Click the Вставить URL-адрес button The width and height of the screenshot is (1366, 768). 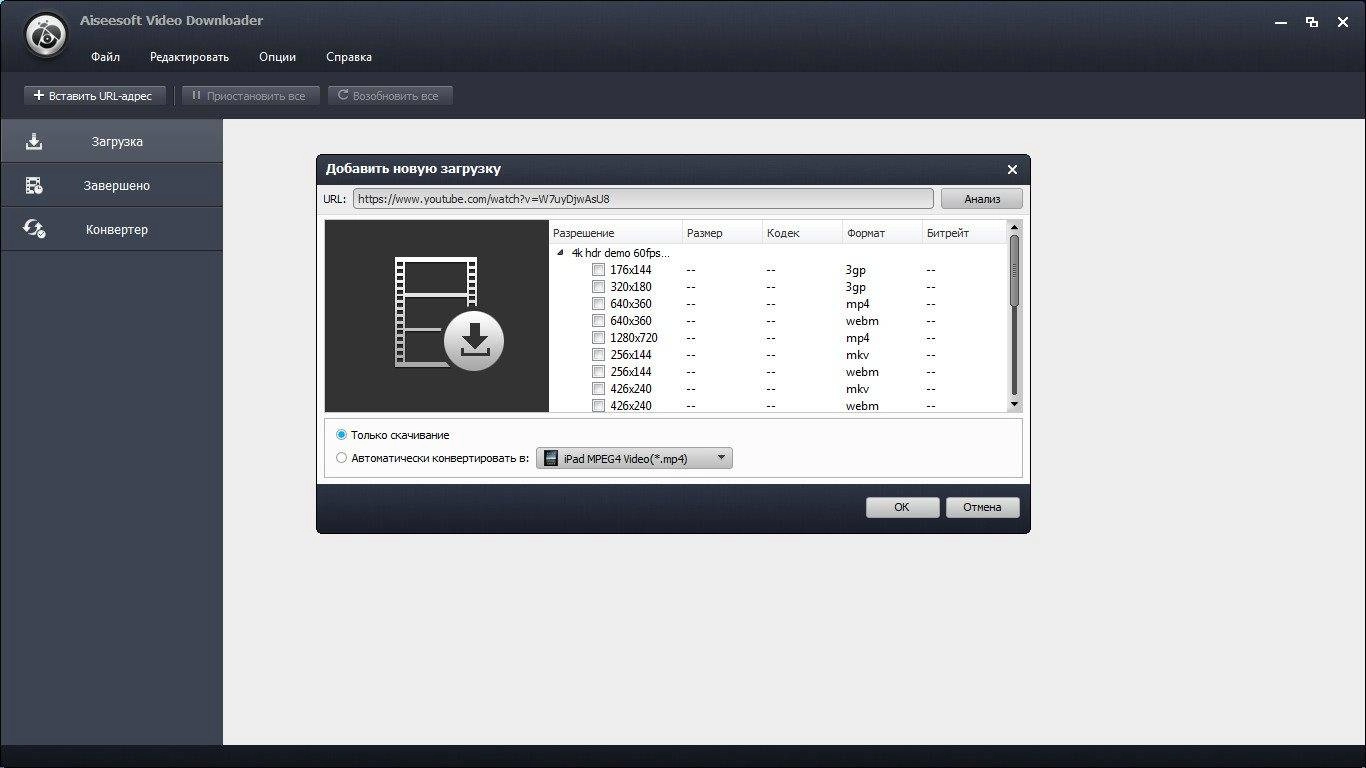[x=94, y=96]
